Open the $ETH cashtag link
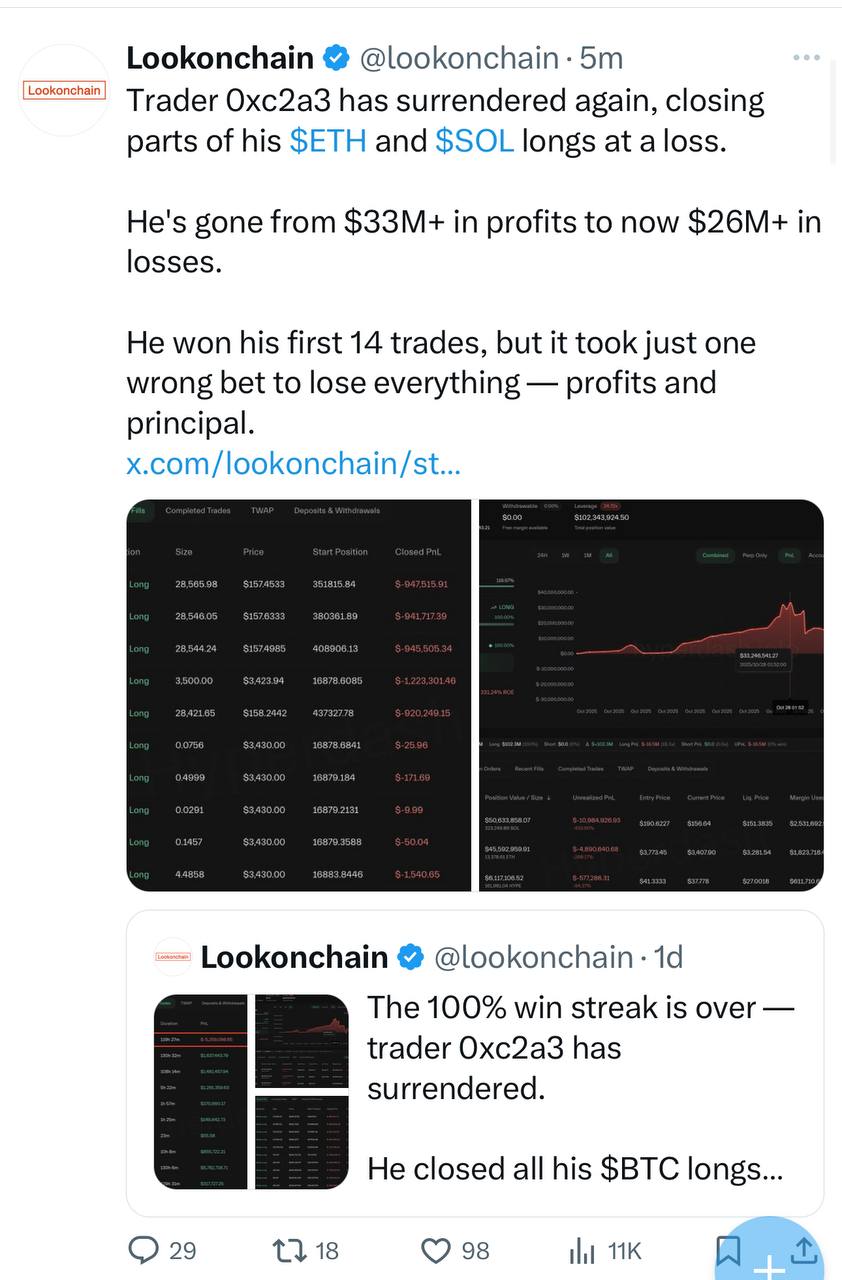 coord(328,141)
